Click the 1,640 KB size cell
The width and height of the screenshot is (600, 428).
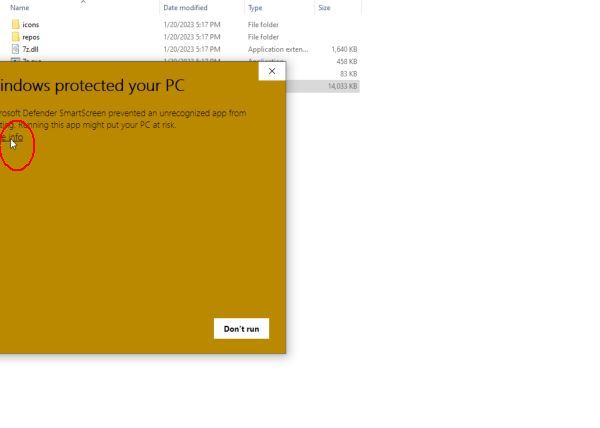pyautogui.click(x=344, y=49)
